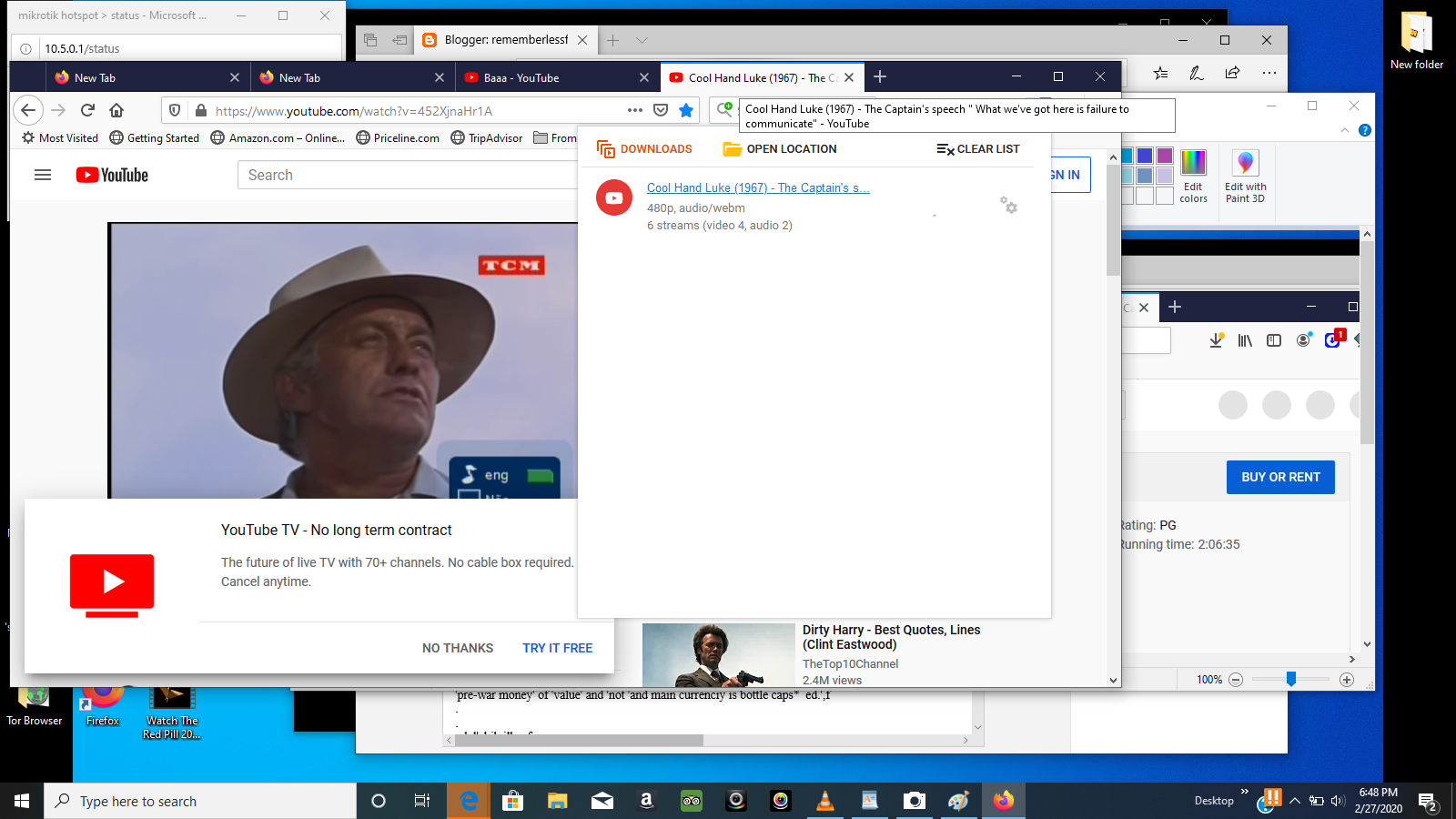This screenshot has width=1456, height=819.
Task: Toggle sidebar icon in rear Firefox toolbar
Action: [1274, 340]
